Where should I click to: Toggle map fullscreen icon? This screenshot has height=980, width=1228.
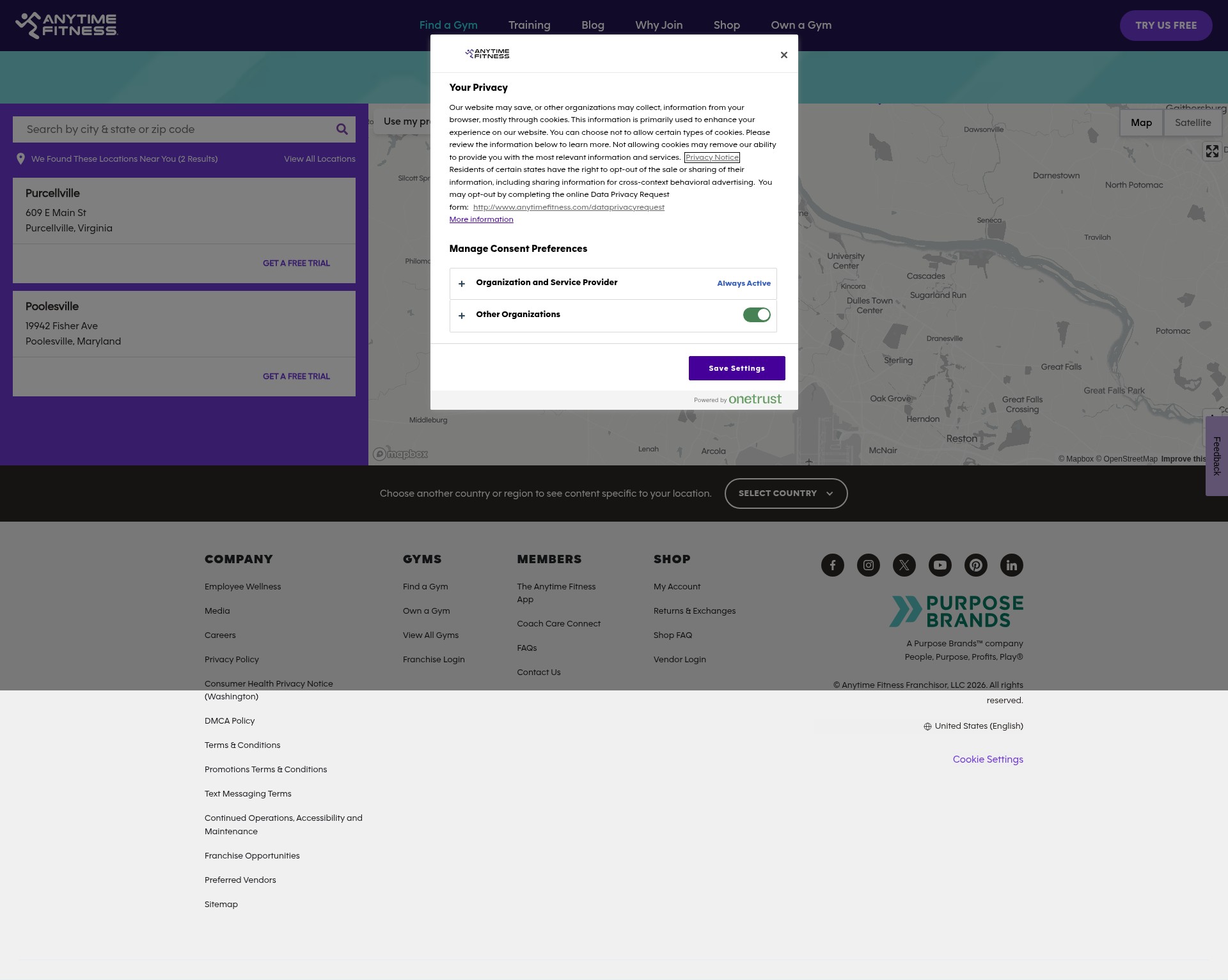[x=1212, y=151]
